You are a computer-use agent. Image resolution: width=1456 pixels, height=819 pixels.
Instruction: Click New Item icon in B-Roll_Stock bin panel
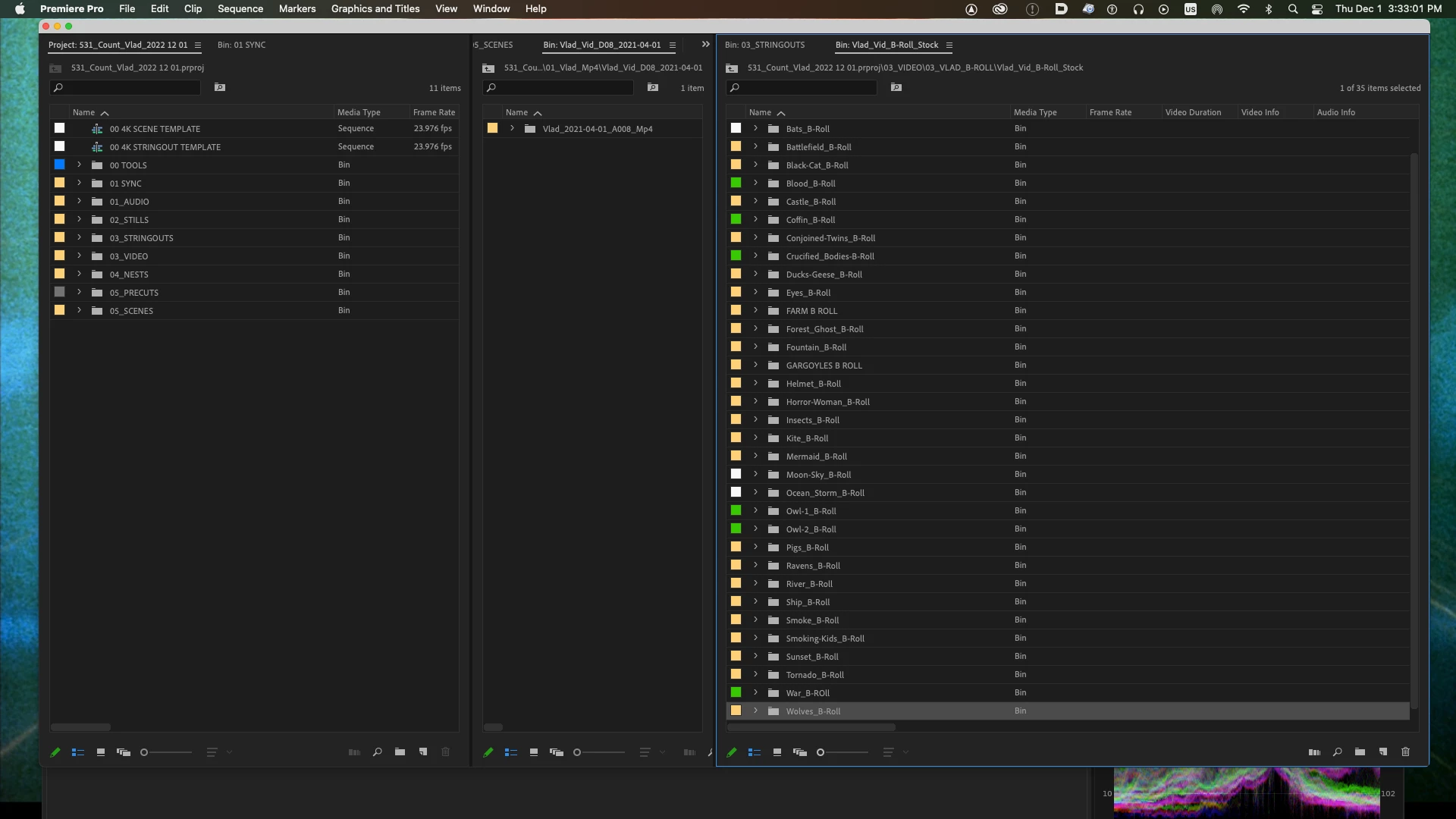pos(1382,752)
